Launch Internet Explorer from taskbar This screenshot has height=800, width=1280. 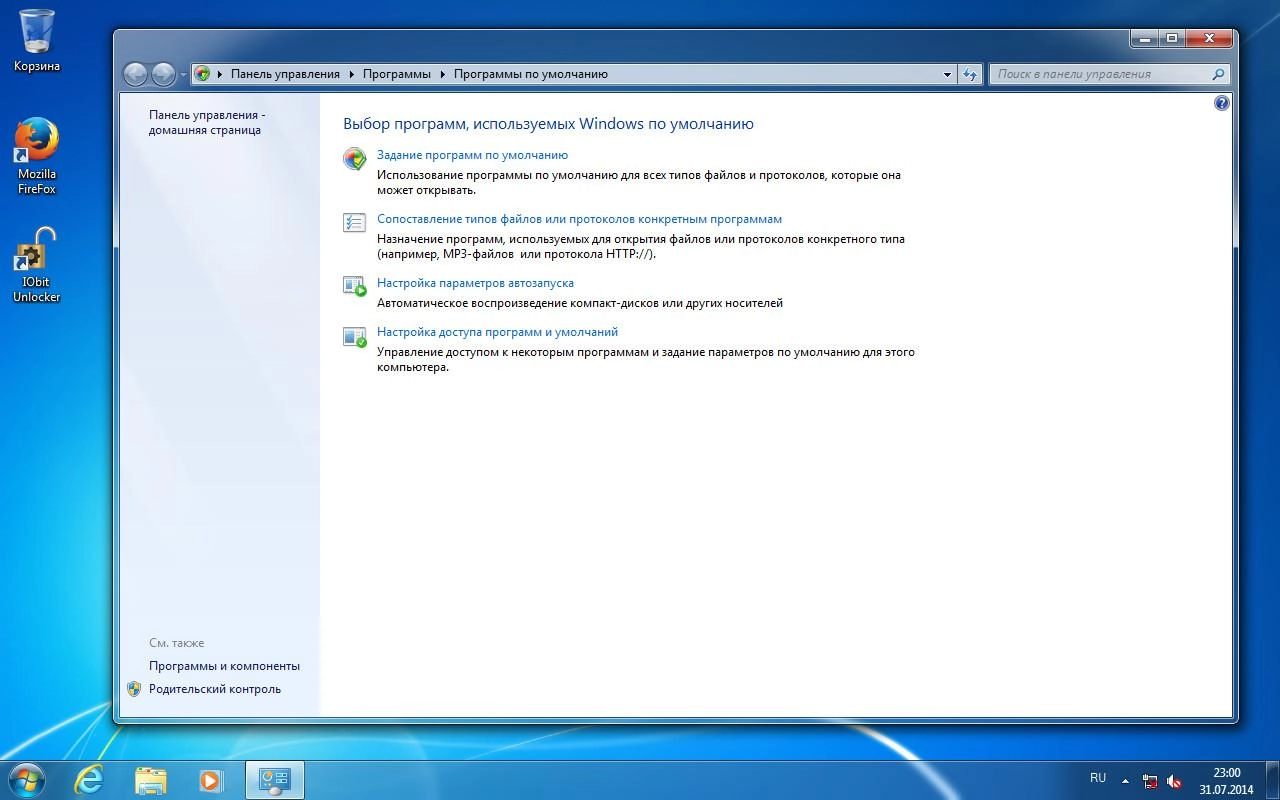coord(90,780)
